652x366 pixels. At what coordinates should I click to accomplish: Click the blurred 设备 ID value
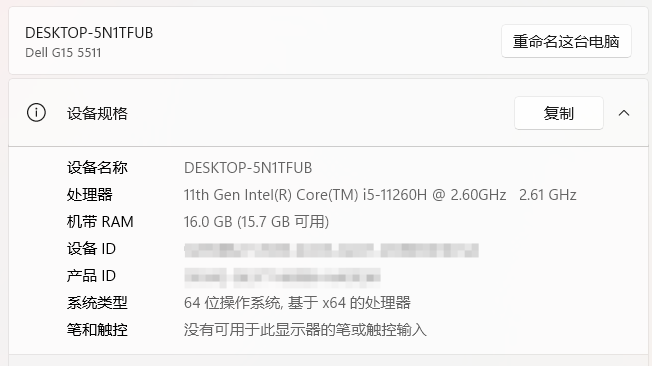331,250
